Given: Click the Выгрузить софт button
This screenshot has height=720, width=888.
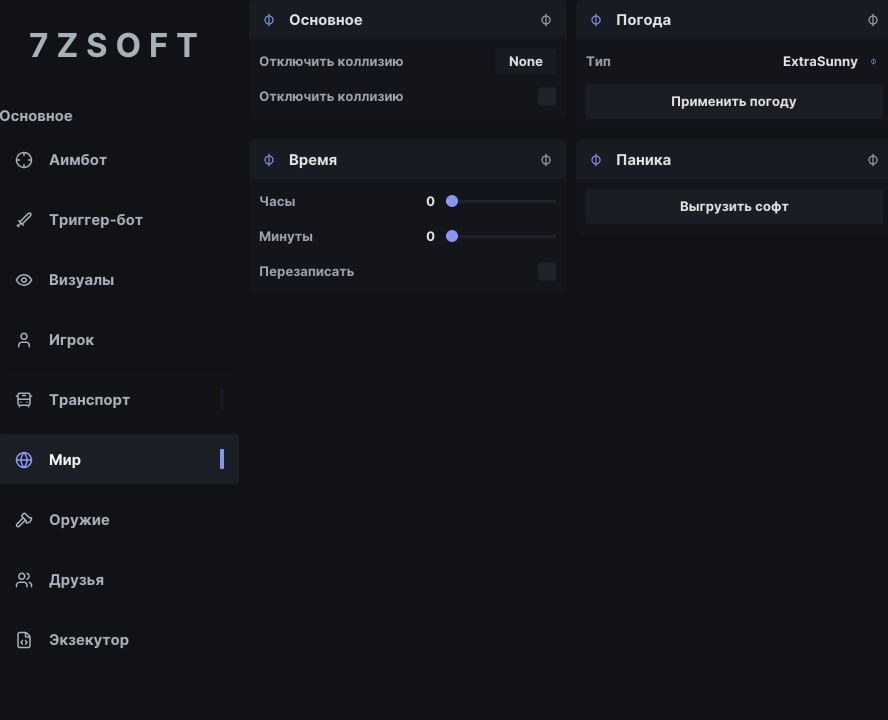Looking at the screenshot, I should [x=734, y=207].
